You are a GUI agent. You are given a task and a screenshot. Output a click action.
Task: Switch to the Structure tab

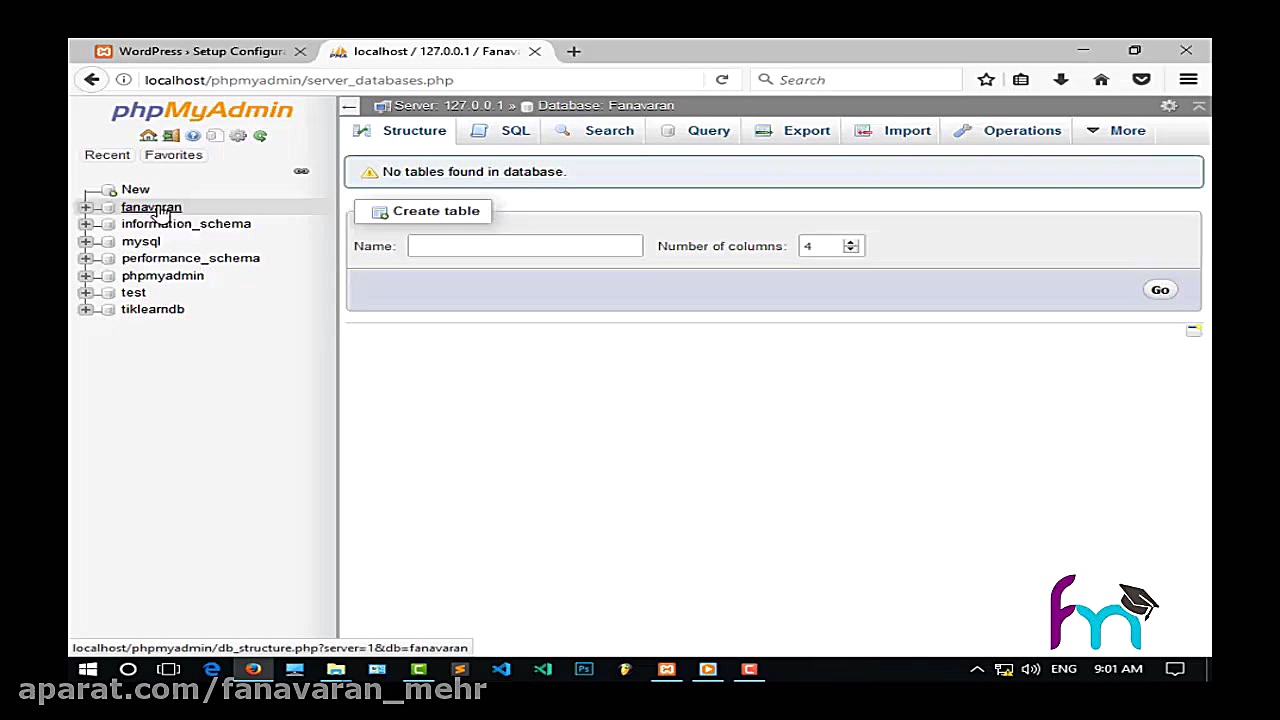tap(400, 130)
